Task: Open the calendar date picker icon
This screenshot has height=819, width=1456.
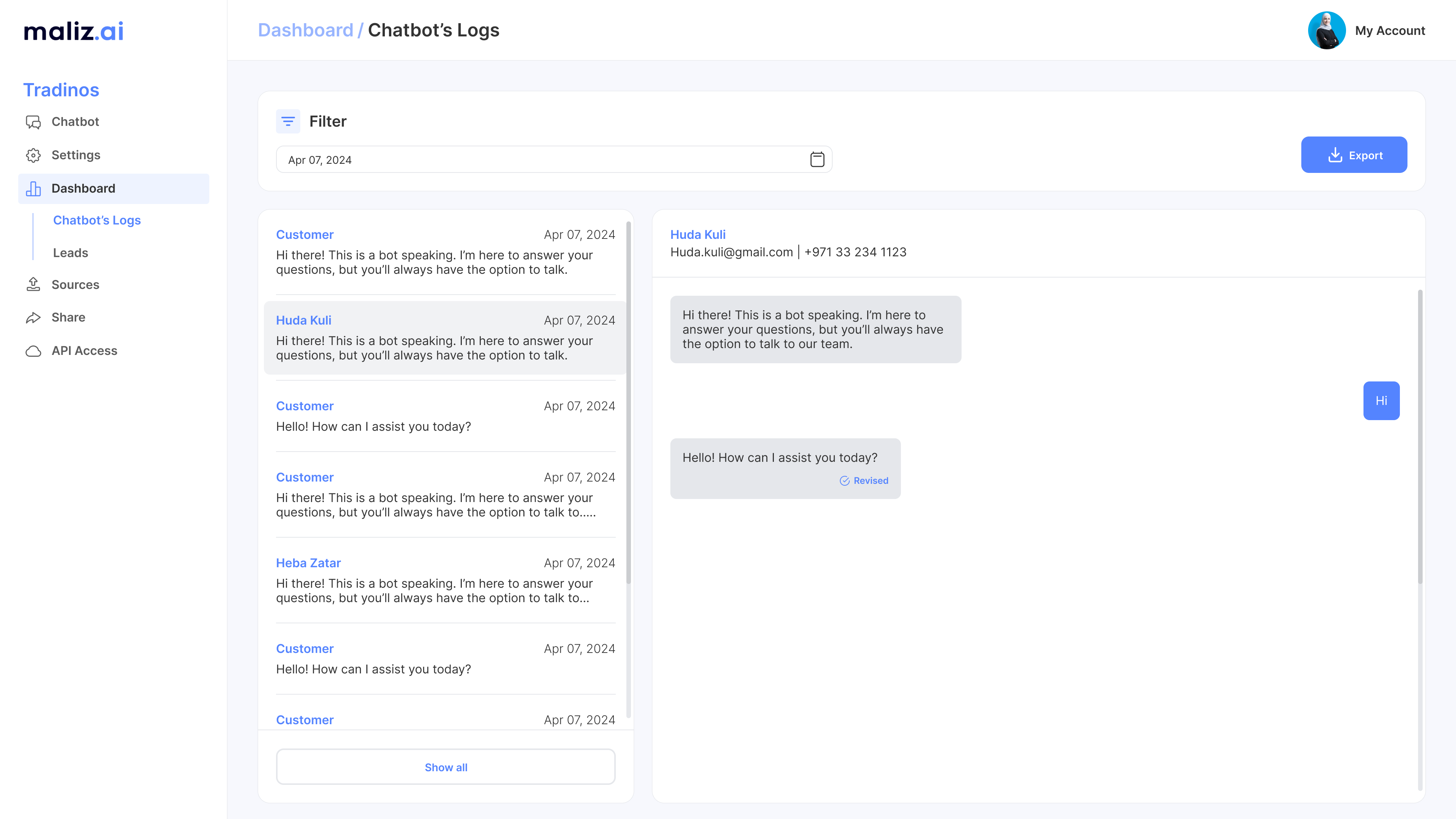Action: click(x=817, y=159)
